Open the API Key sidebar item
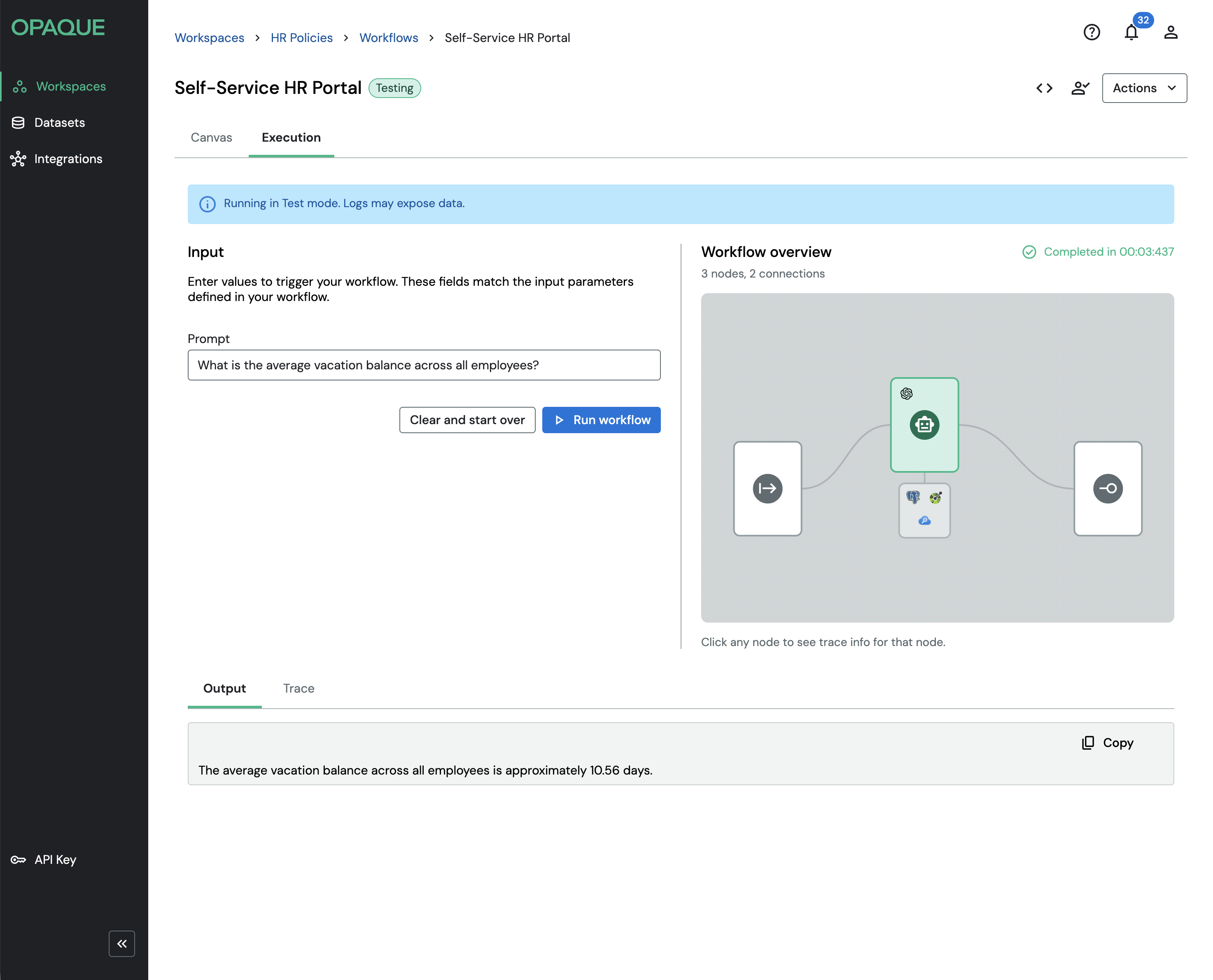This screenshot has width=1213, height=980. coord(55,860)
